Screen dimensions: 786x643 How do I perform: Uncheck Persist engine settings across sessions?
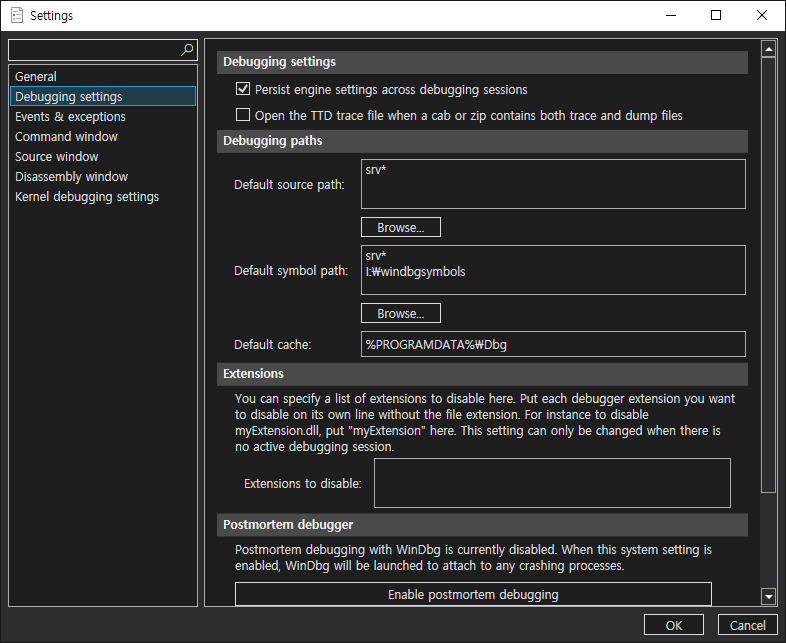pos(243,89)
